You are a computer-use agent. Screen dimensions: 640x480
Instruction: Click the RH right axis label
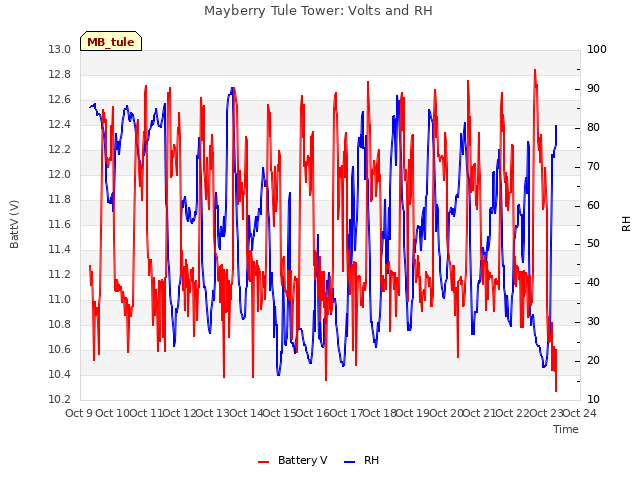click(626, 224)
